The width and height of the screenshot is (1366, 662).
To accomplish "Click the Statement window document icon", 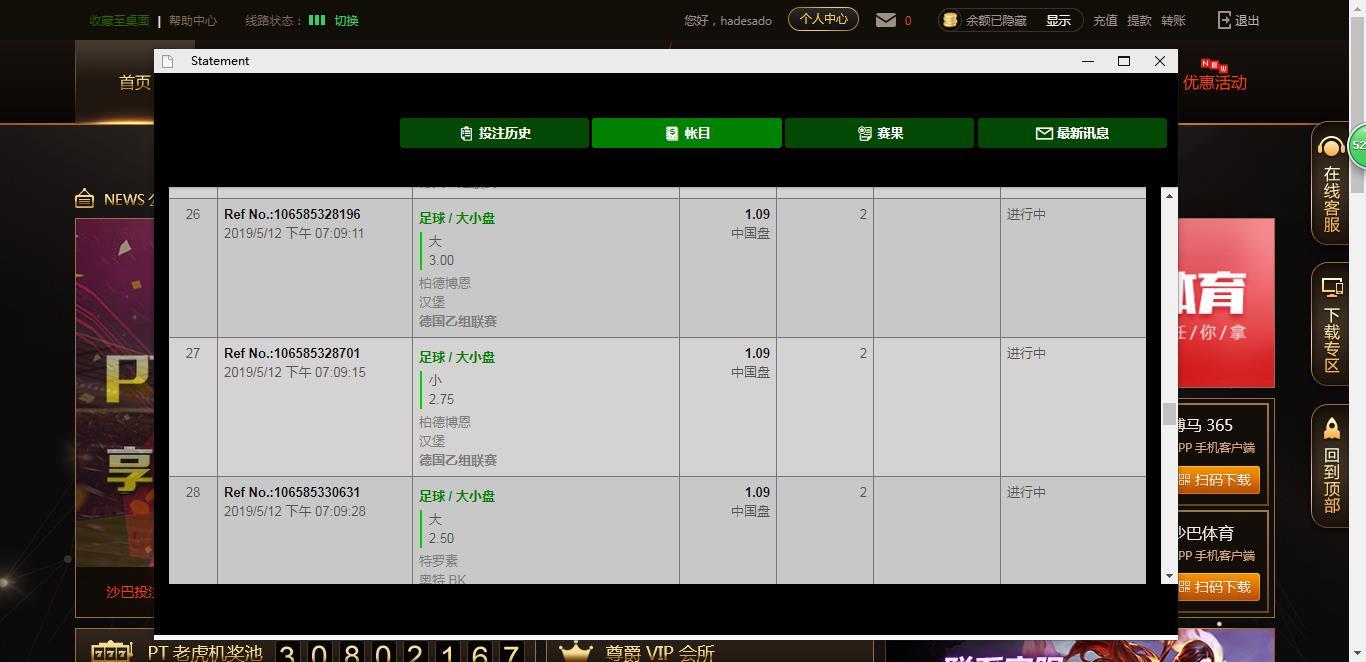I will [x=168, y=61].
